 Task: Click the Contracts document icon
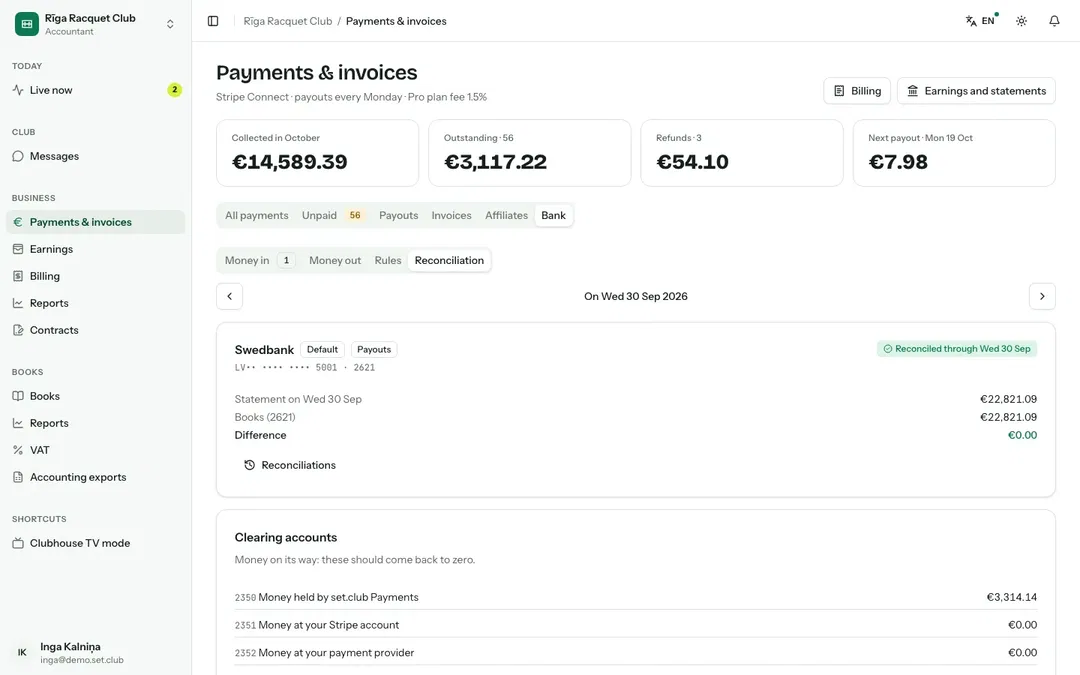coord(18,330)
